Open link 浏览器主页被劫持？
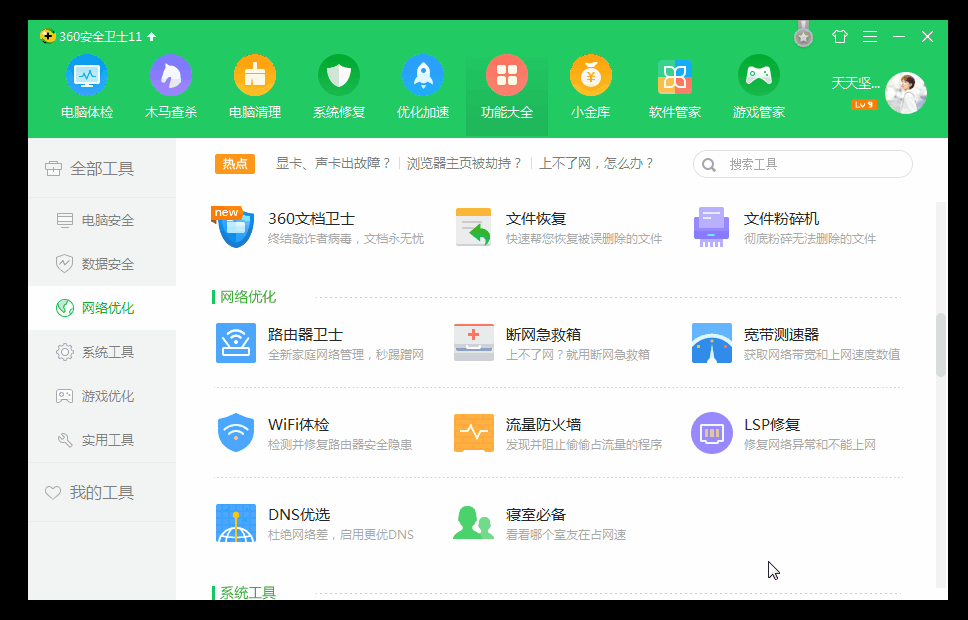Screen dimensions: 968x620 (x=464, y=164)
